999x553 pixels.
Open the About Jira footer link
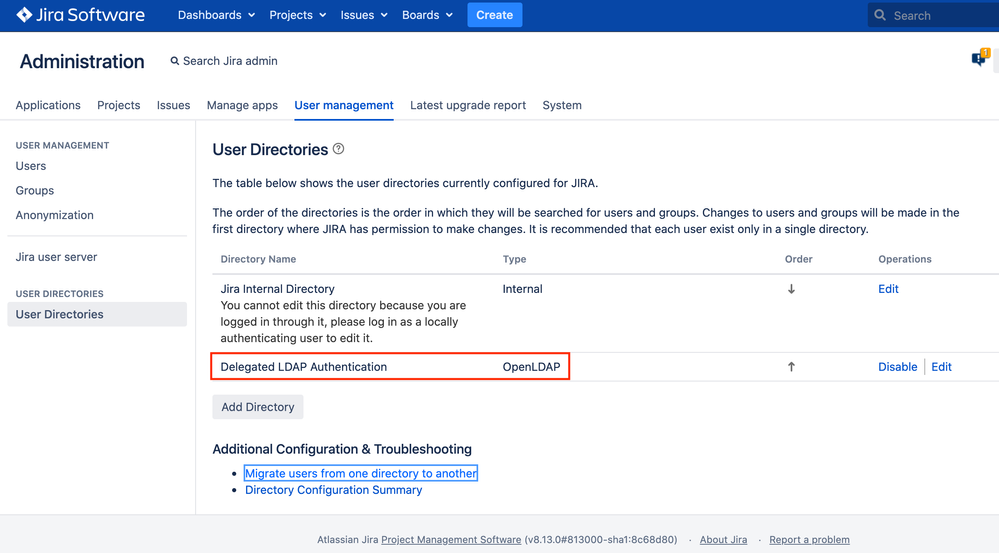click(723, 539)
